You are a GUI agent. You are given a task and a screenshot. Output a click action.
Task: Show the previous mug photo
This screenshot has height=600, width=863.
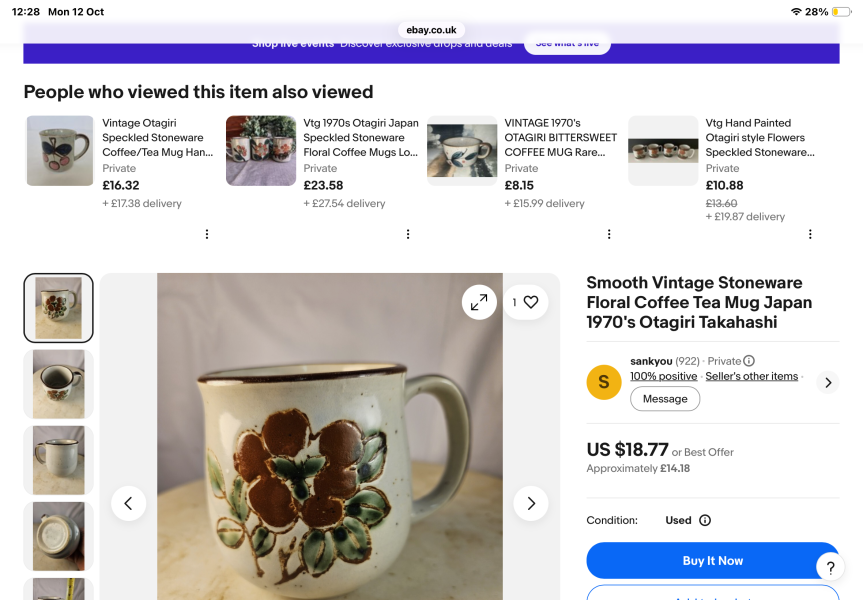128,503
